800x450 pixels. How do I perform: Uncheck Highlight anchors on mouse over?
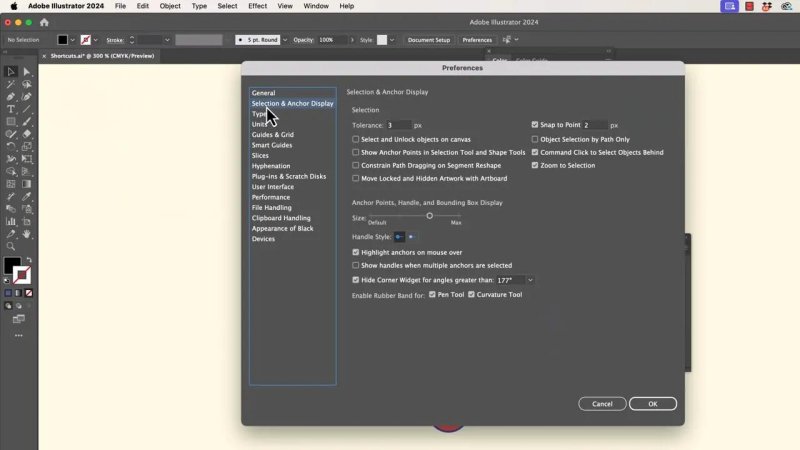point(356,252)
